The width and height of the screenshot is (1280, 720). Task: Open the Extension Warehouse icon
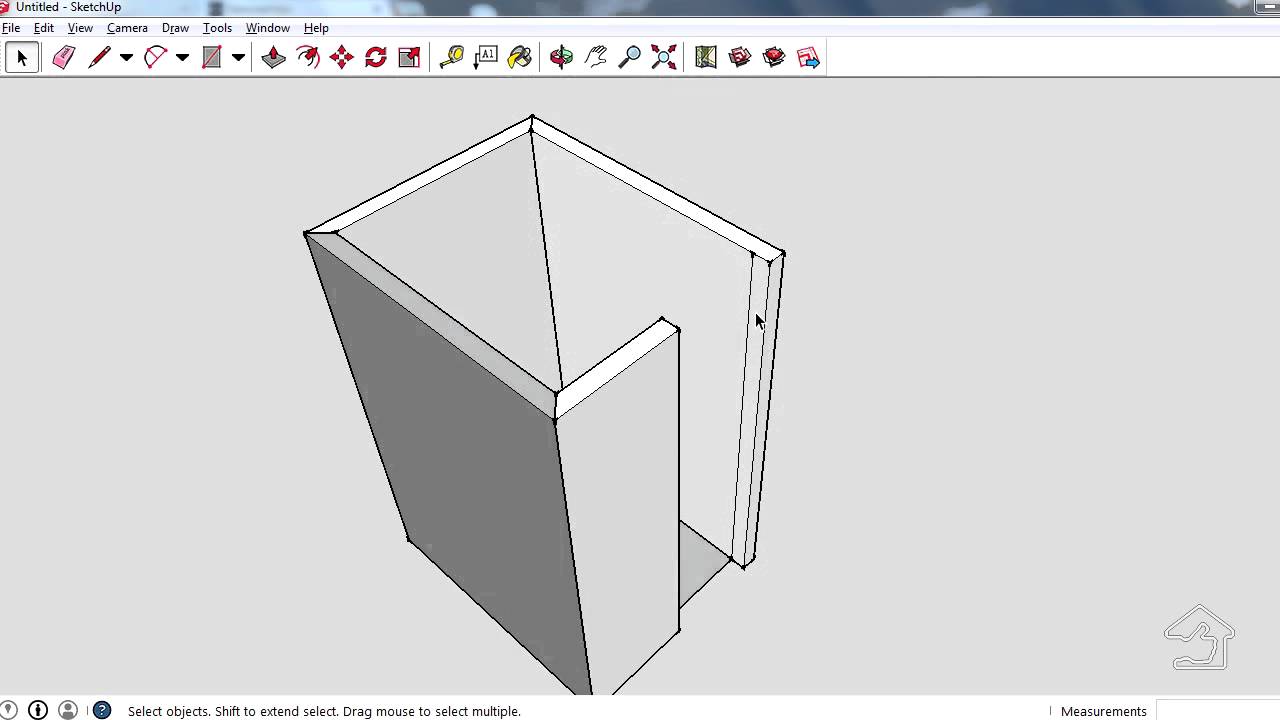click(774, 58)
